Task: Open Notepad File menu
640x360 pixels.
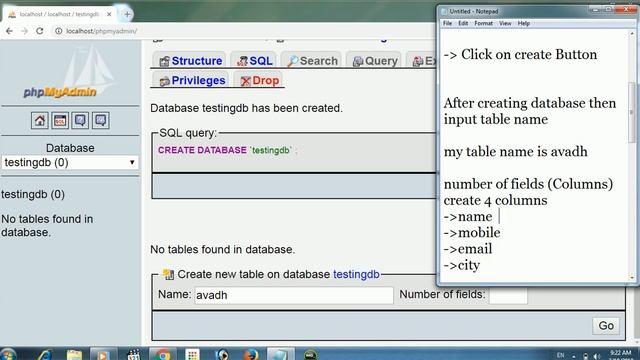Action: tap(447, 23)
